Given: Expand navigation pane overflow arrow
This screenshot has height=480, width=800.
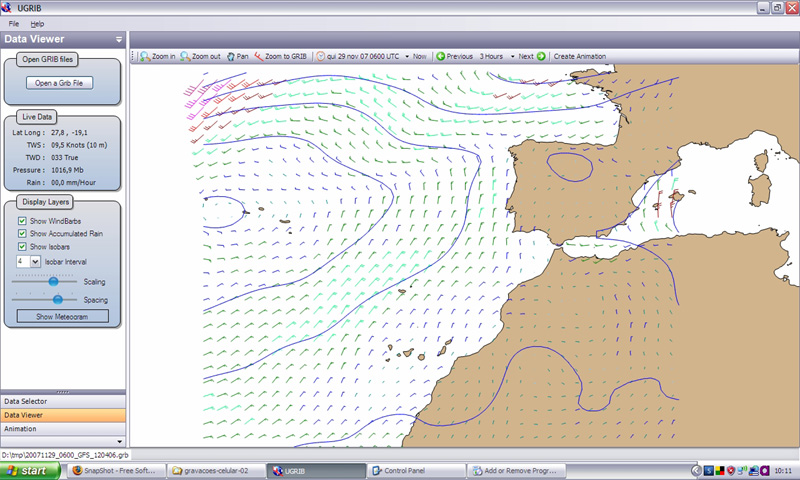Looking at the screenshot, I should [120, 442].
